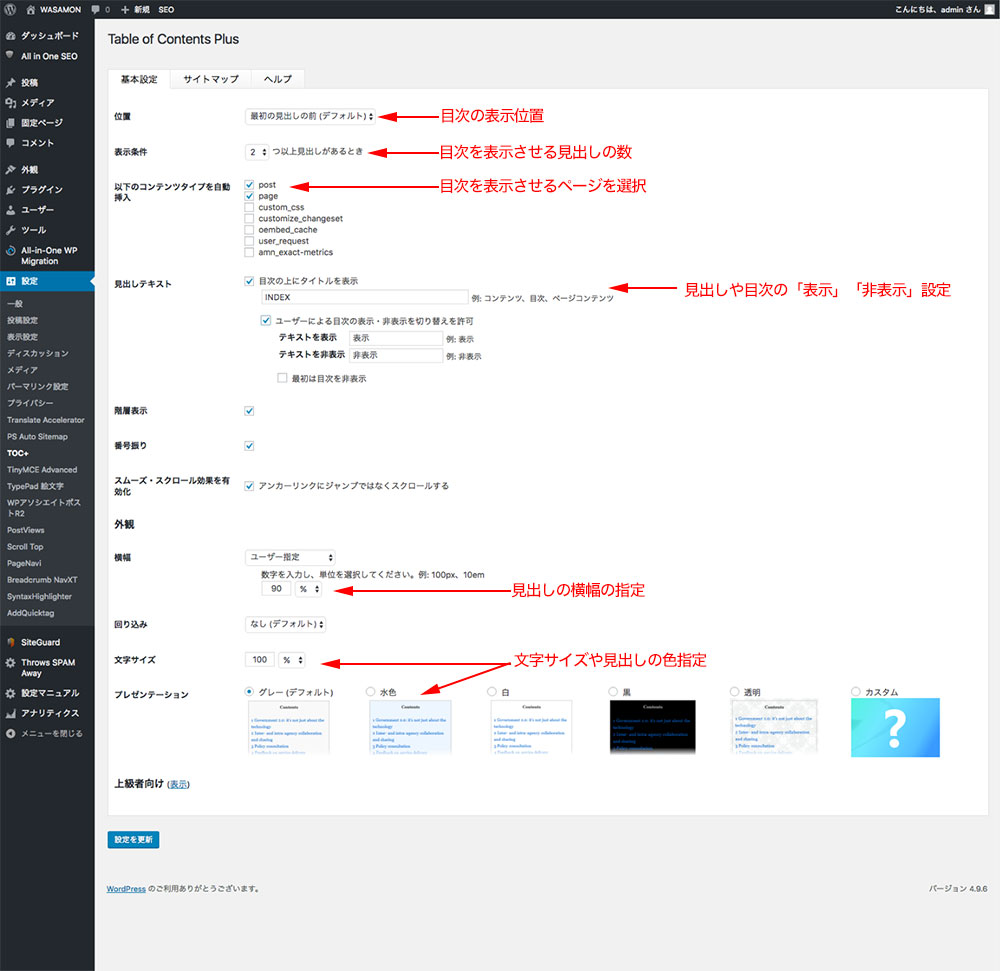Open the ツール tools wrench icon
Screen dimensions: 1000x971
click(10, 230)
